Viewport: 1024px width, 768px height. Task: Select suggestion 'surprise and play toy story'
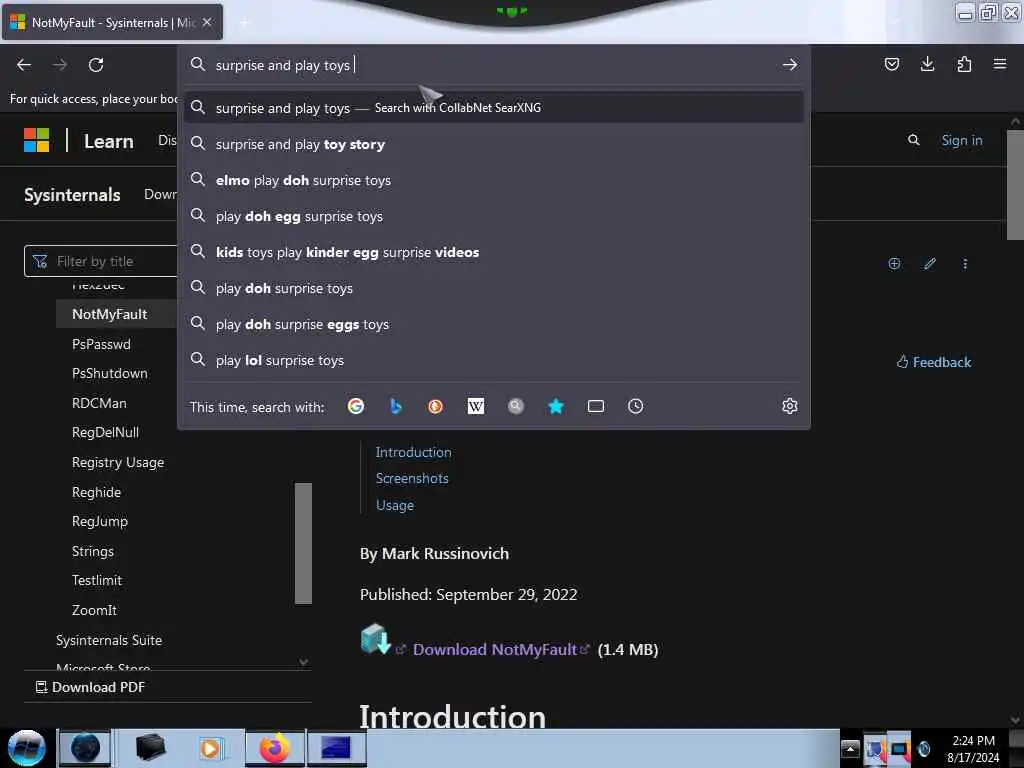pos(494,144)
